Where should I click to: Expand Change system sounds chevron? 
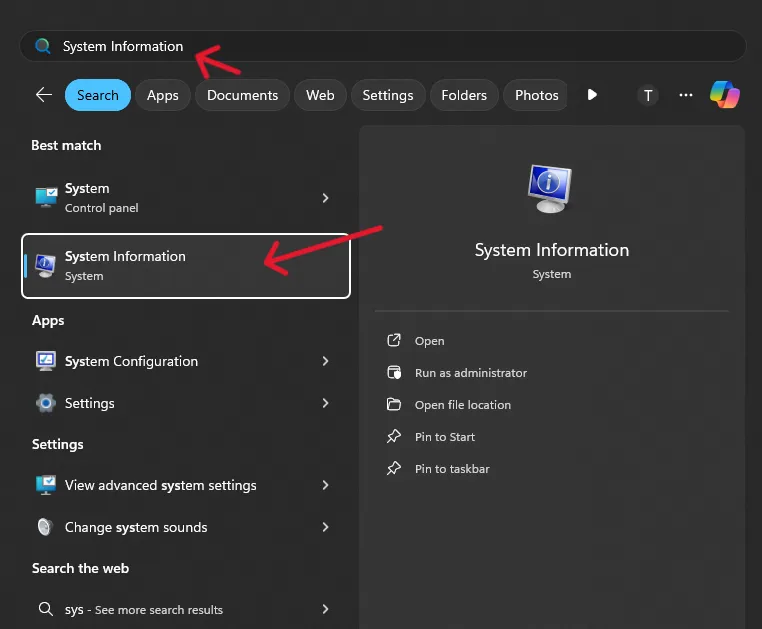[325, 527]
